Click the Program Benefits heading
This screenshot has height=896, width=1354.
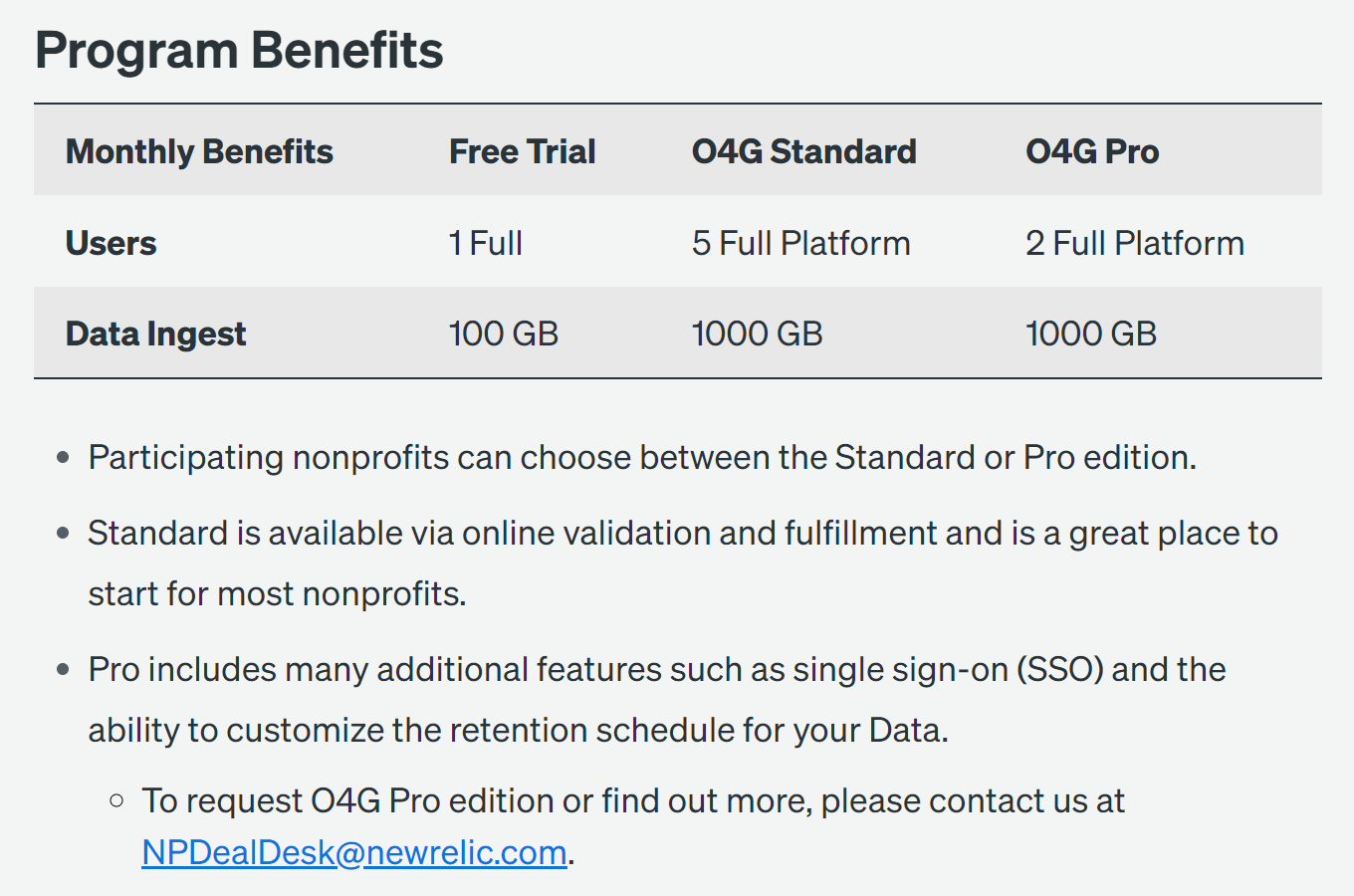click(x=239, y=51)
